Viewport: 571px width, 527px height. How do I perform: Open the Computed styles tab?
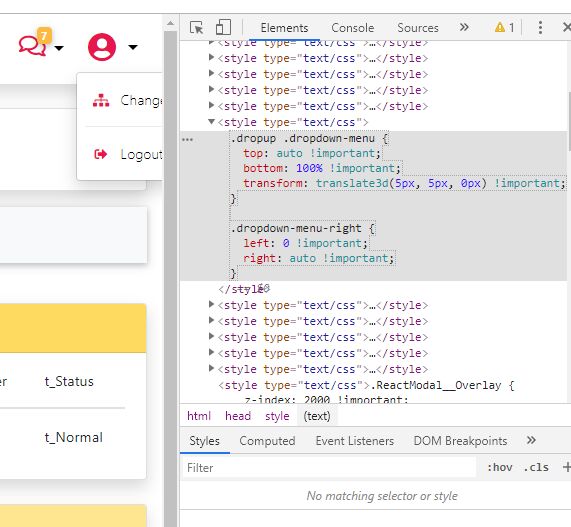[x=267, y=441]
